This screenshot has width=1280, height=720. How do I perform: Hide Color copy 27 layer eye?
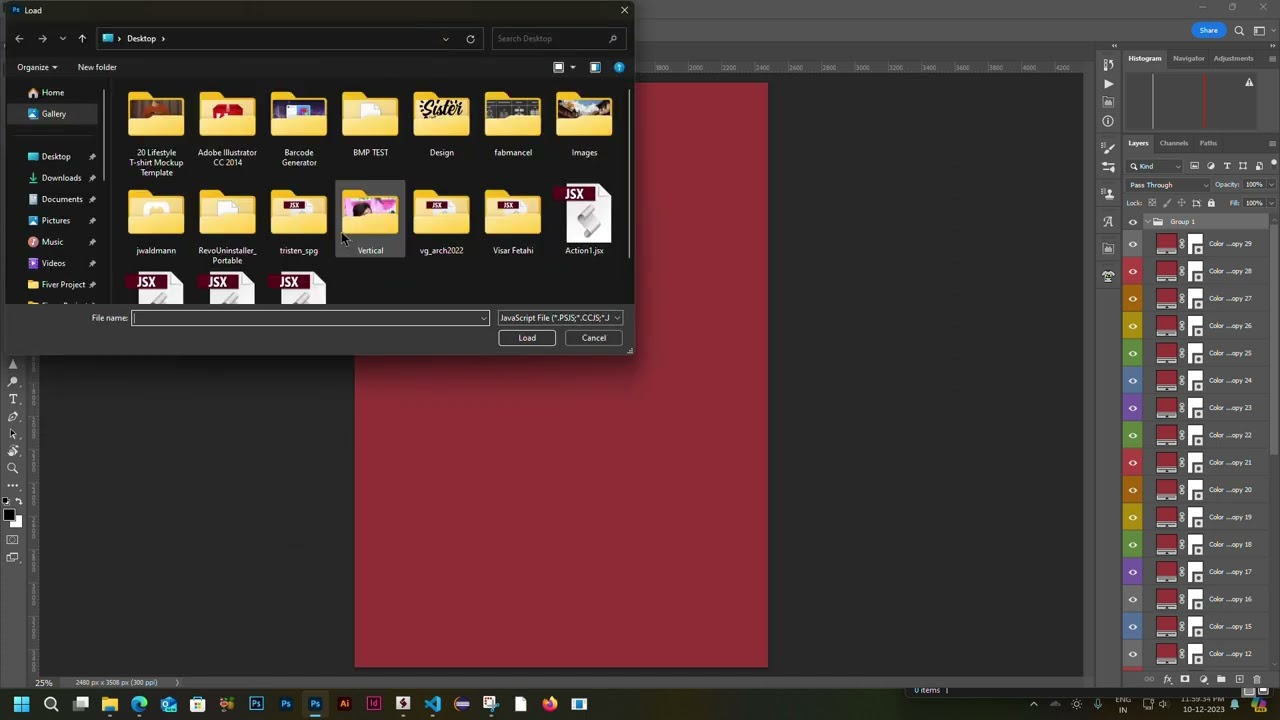coord(1133,298)
